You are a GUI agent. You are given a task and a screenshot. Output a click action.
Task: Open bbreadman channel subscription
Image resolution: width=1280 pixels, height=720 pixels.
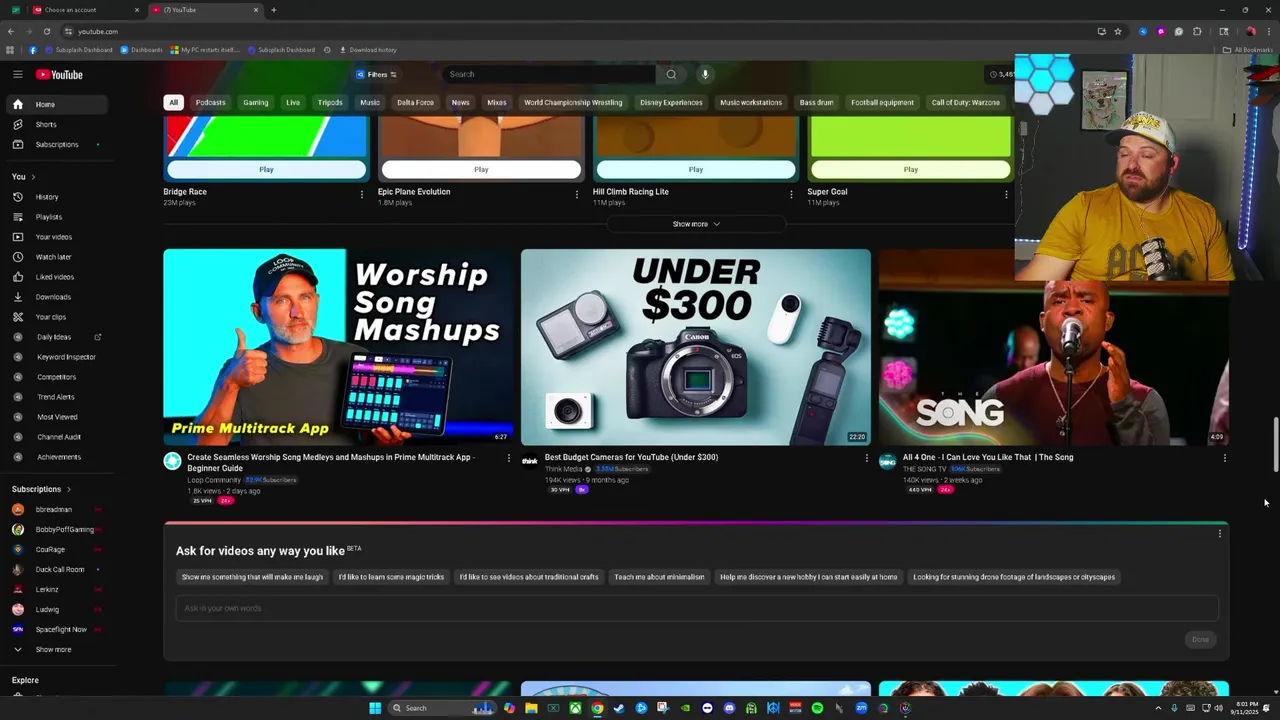[57, 509]
